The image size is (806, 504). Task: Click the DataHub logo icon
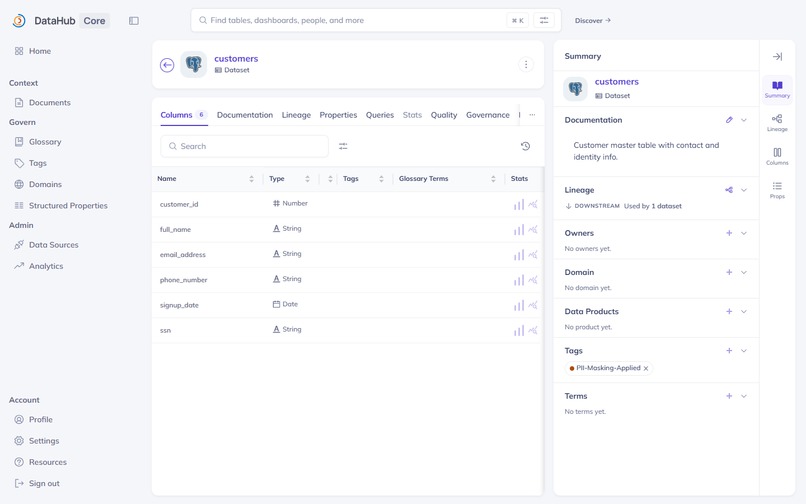[x=19, y=21]
